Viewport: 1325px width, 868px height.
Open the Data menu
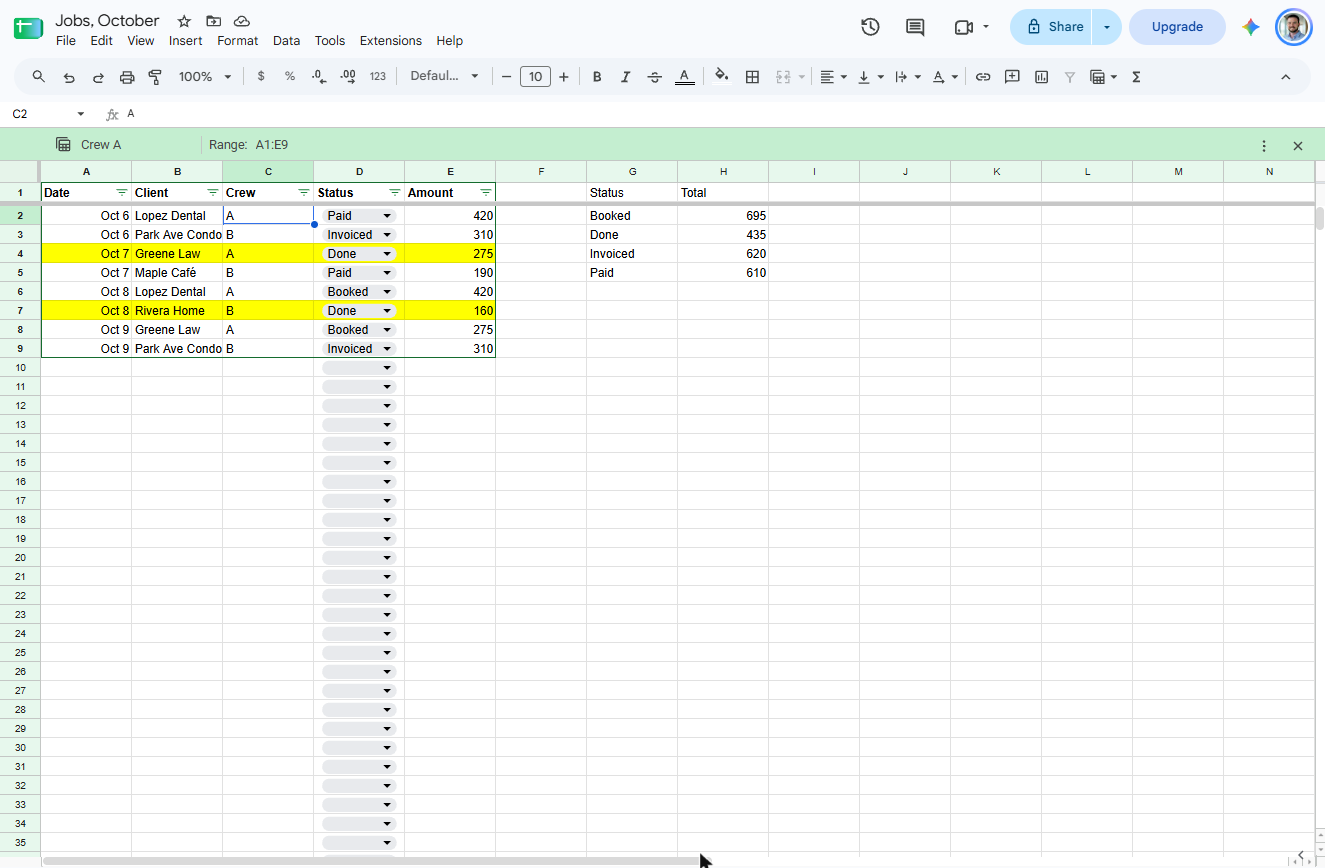[287, 41]
